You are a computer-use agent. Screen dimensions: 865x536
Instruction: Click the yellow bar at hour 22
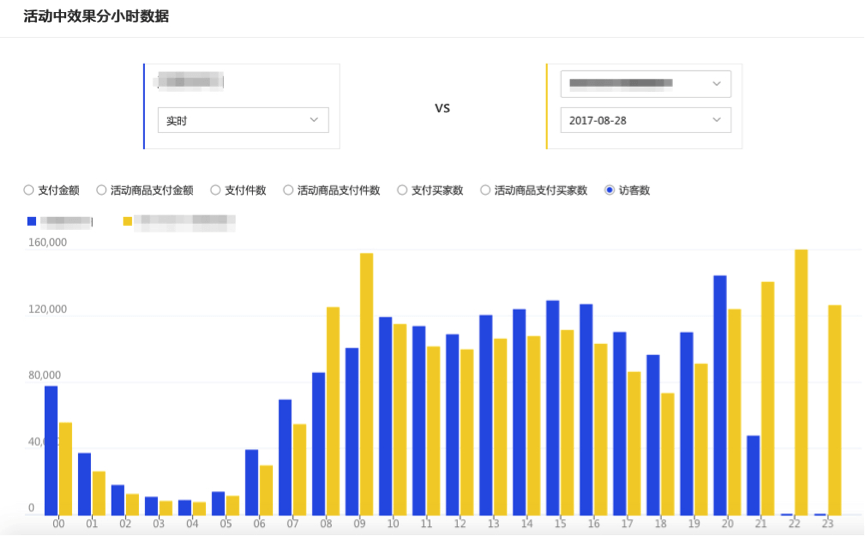801,382
